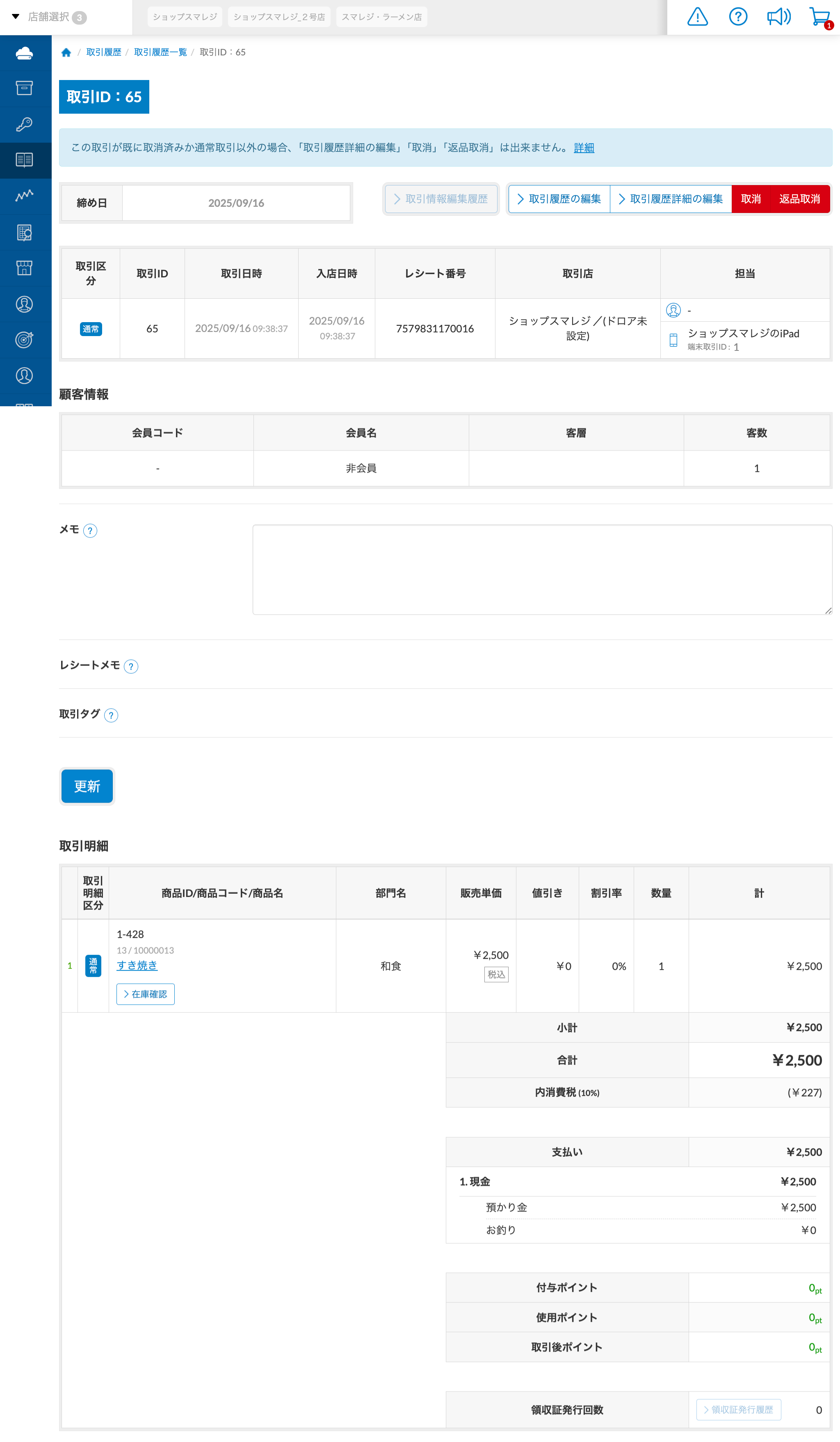The image size is (840, 1442).
Task: Click the megaphone announcements icon
Action: click(778, 16)
